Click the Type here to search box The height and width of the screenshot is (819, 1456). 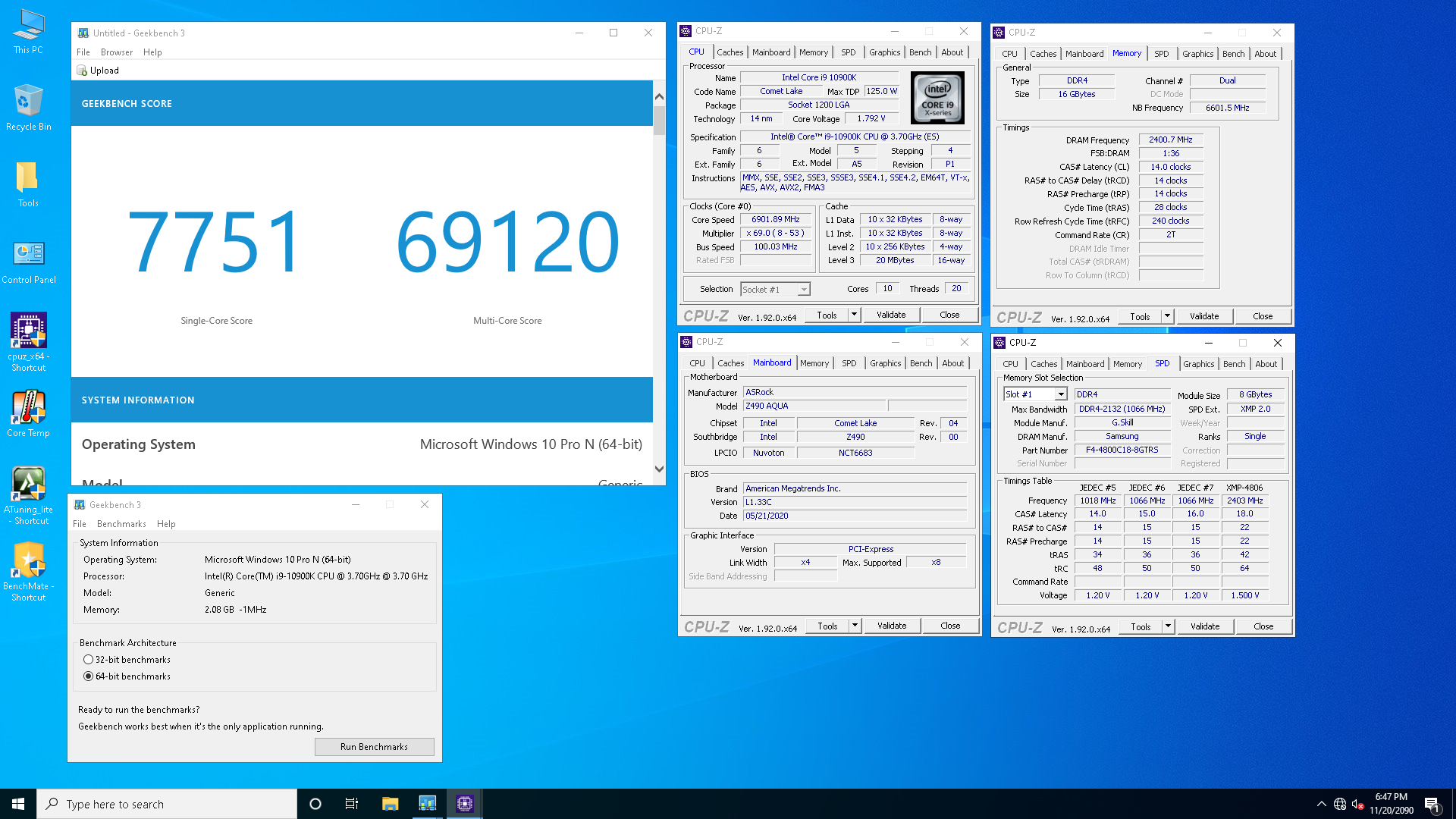[167, 804]
